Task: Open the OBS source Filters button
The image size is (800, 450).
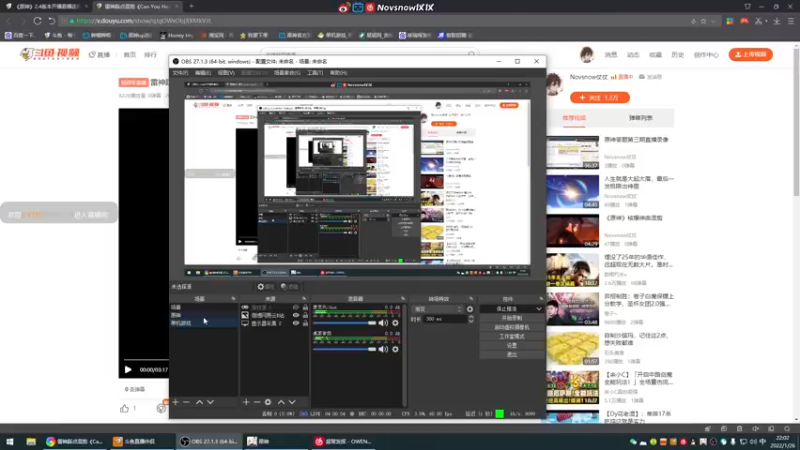Action: pyautogui.click(x=289, y=287)
